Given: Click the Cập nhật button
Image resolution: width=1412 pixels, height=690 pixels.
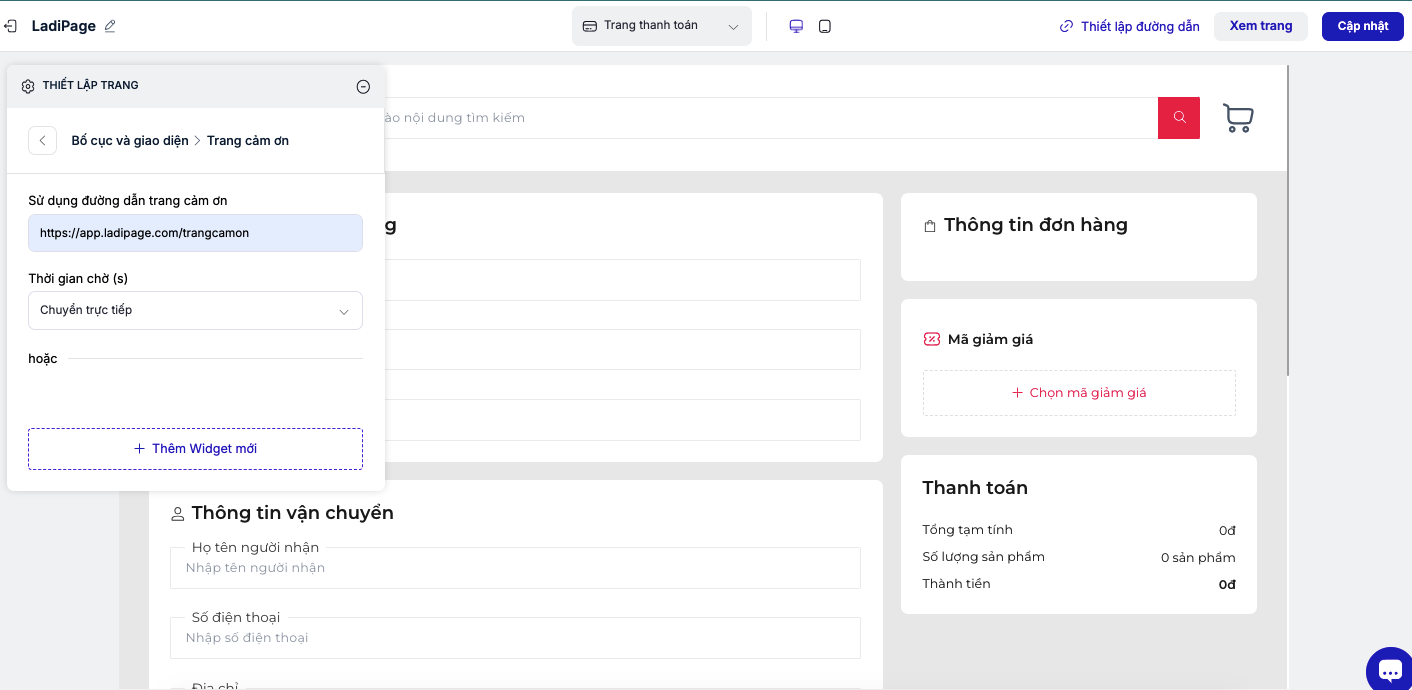Looking at the screenshot, I should pos(1363,26).
